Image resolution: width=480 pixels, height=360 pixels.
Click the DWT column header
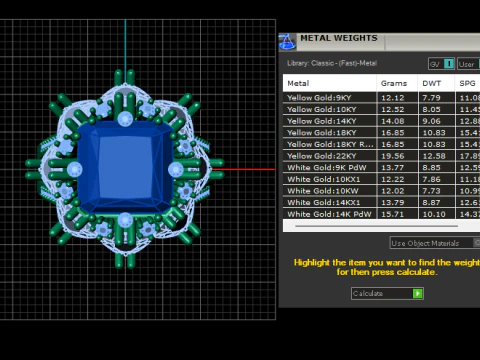tap(436, 83)
